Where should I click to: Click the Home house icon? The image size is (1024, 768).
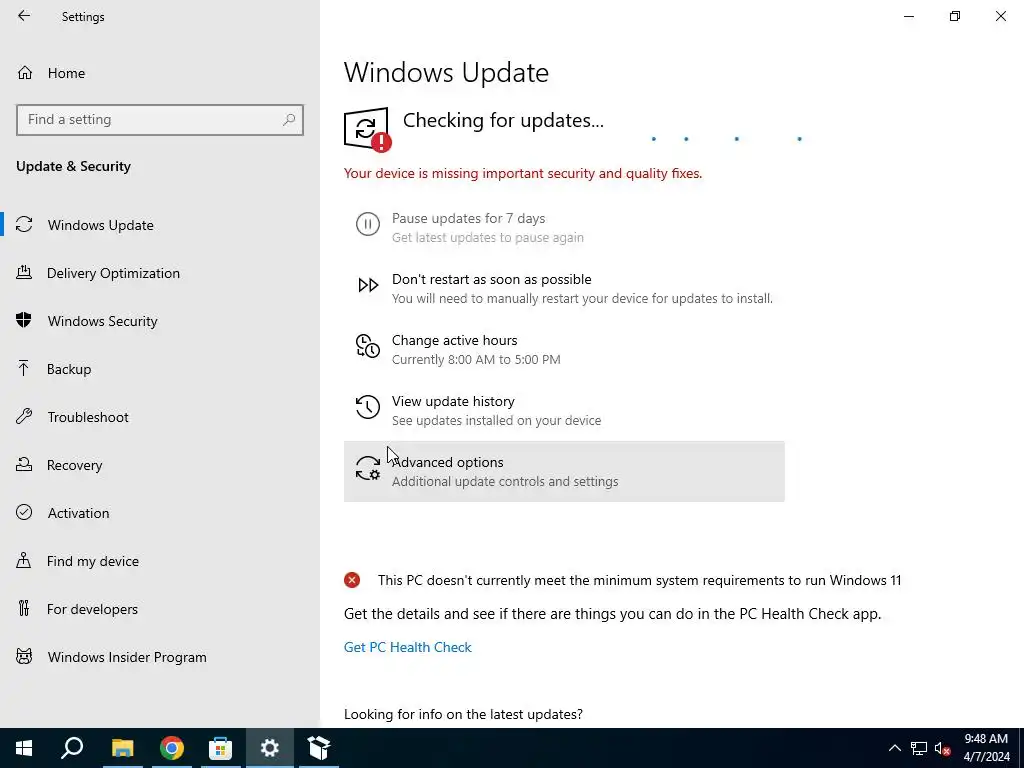pyautogui.click(x=25, y=73)
